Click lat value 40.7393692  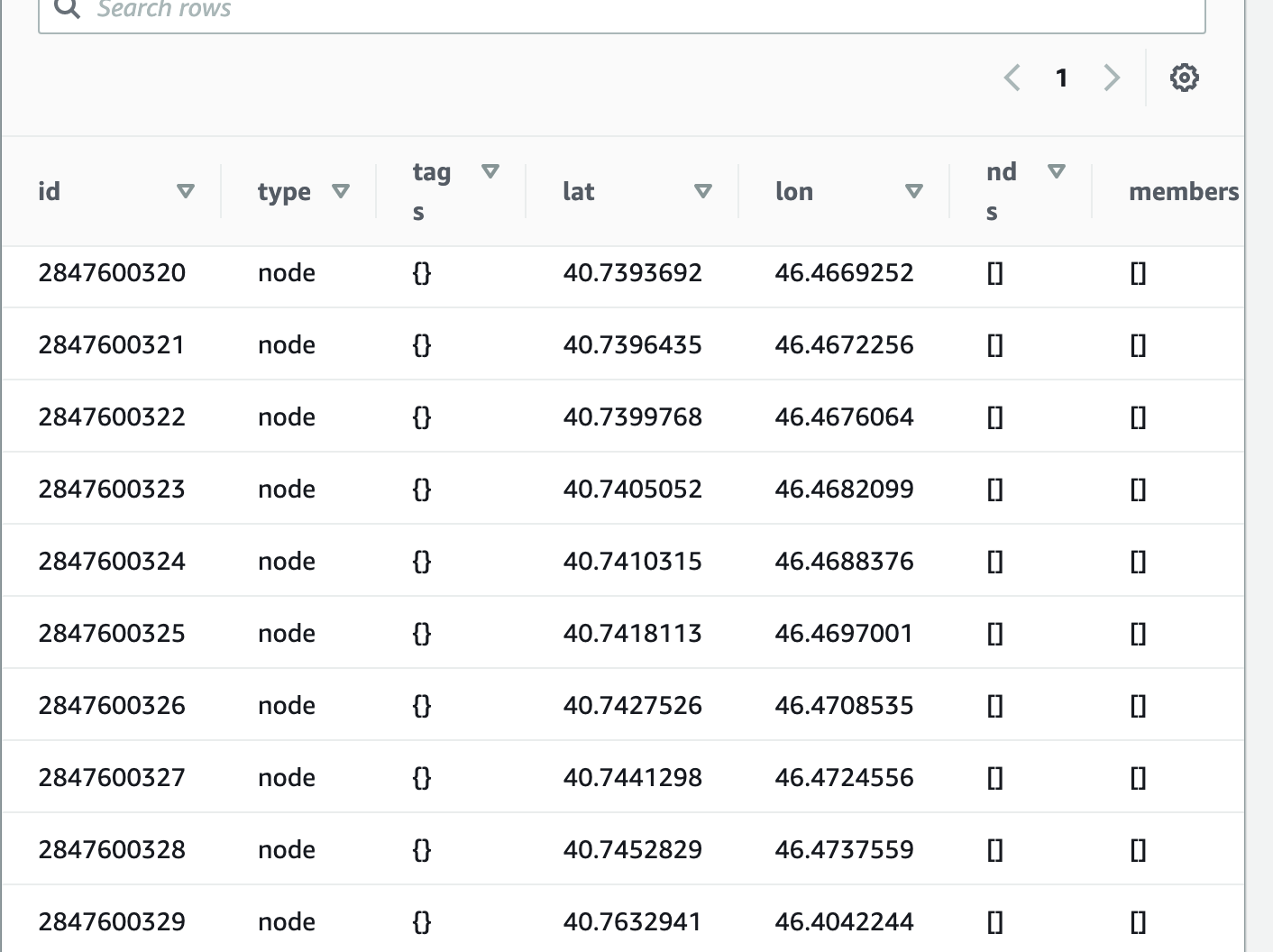tap(632, 272)
